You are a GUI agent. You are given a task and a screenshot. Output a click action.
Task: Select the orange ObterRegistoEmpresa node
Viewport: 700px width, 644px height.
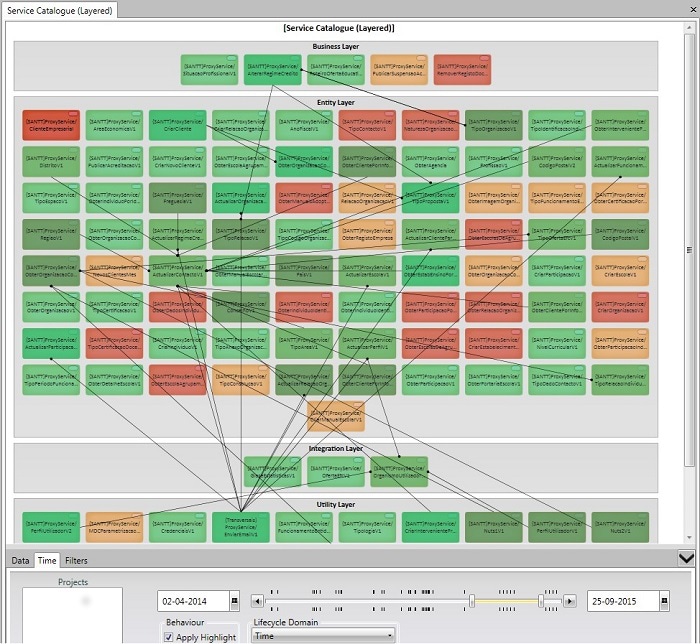point(367,234)
